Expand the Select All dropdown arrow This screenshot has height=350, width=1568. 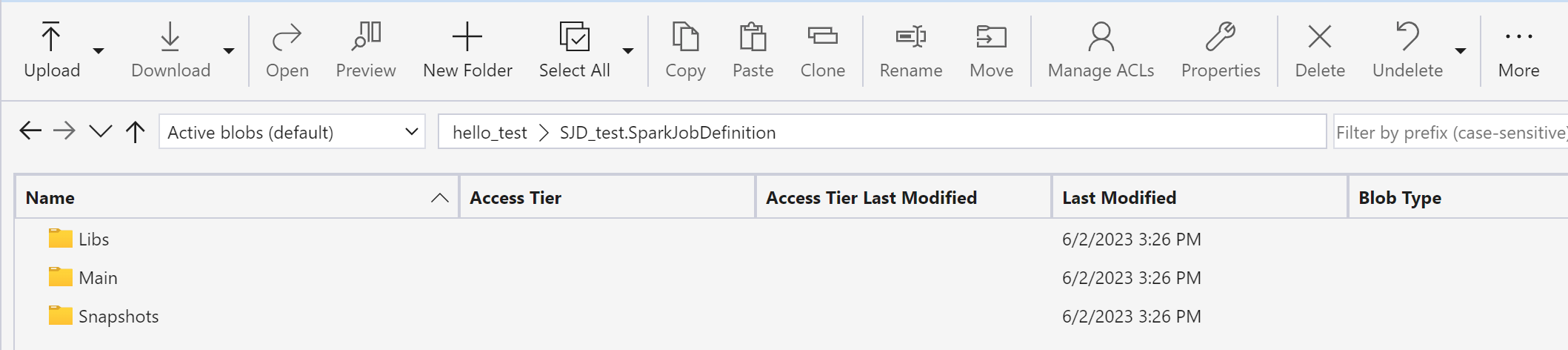click(628, 51)
